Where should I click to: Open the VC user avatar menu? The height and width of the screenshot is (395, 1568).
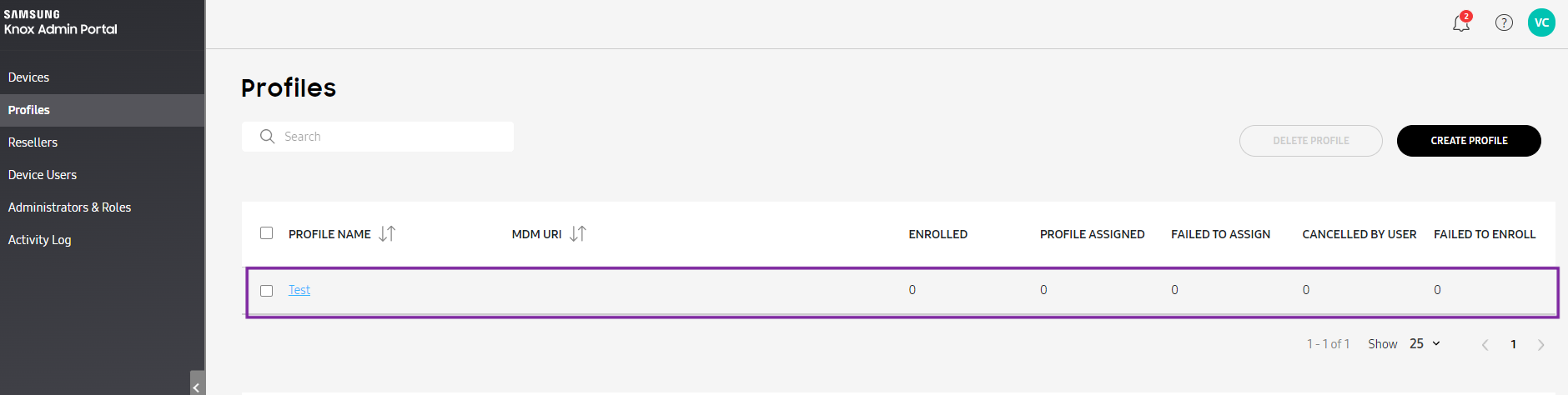coord(1541,22)
